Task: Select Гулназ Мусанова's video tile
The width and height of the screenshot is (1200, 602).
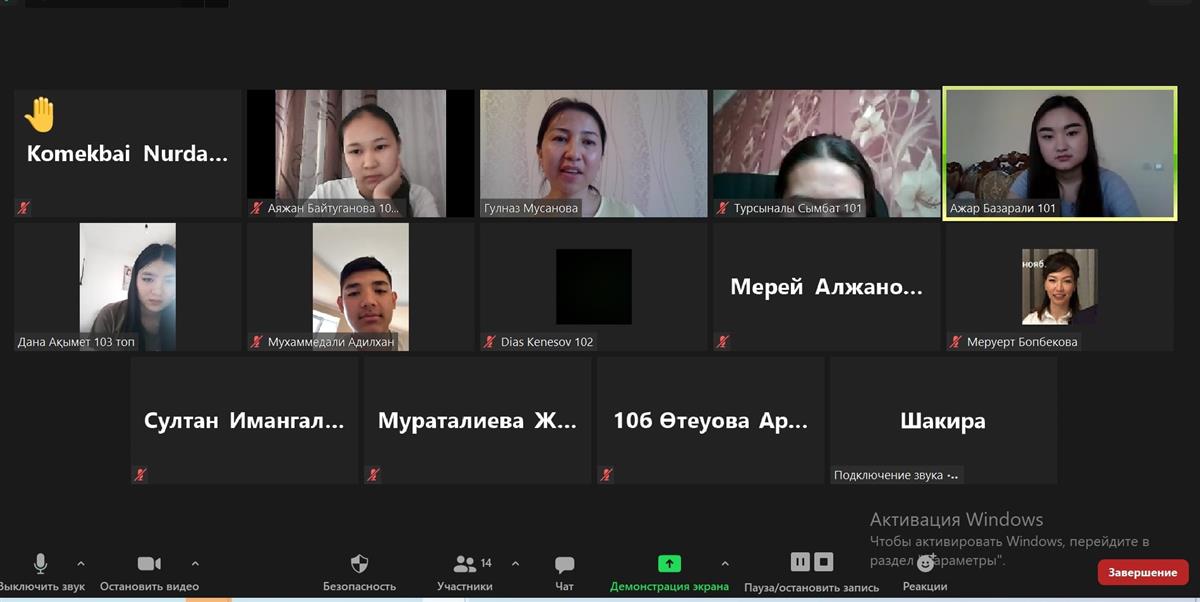Action: [593, 152]
